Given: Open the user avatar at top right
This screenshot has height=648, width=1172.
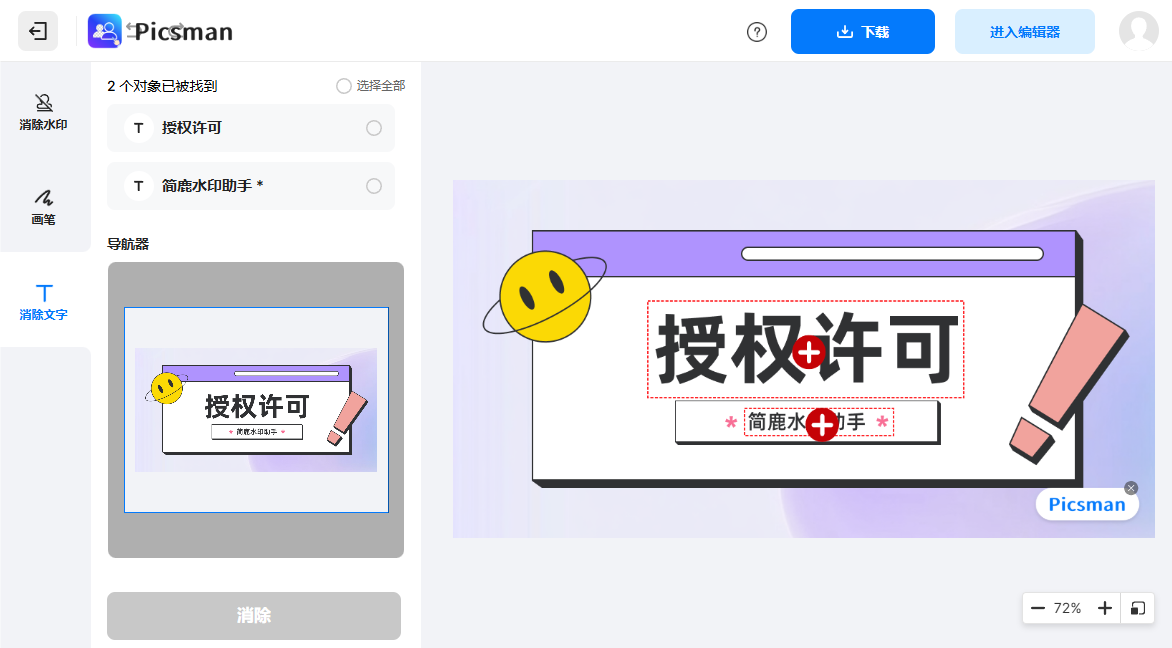Looking at the screenshot, I should [x=1137, y=31].
